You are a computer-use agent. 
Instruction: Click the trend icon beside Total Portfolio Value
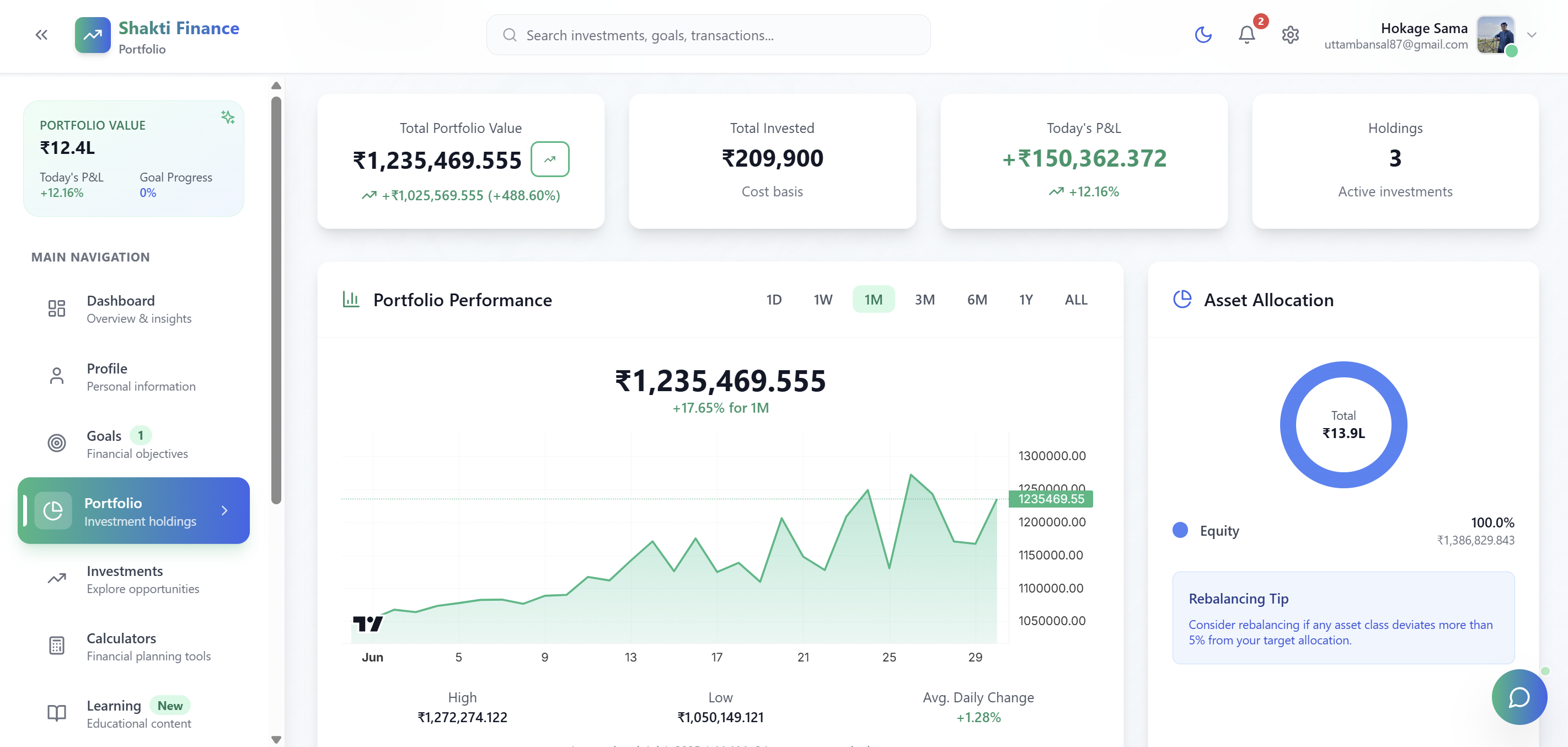(550, 159)
